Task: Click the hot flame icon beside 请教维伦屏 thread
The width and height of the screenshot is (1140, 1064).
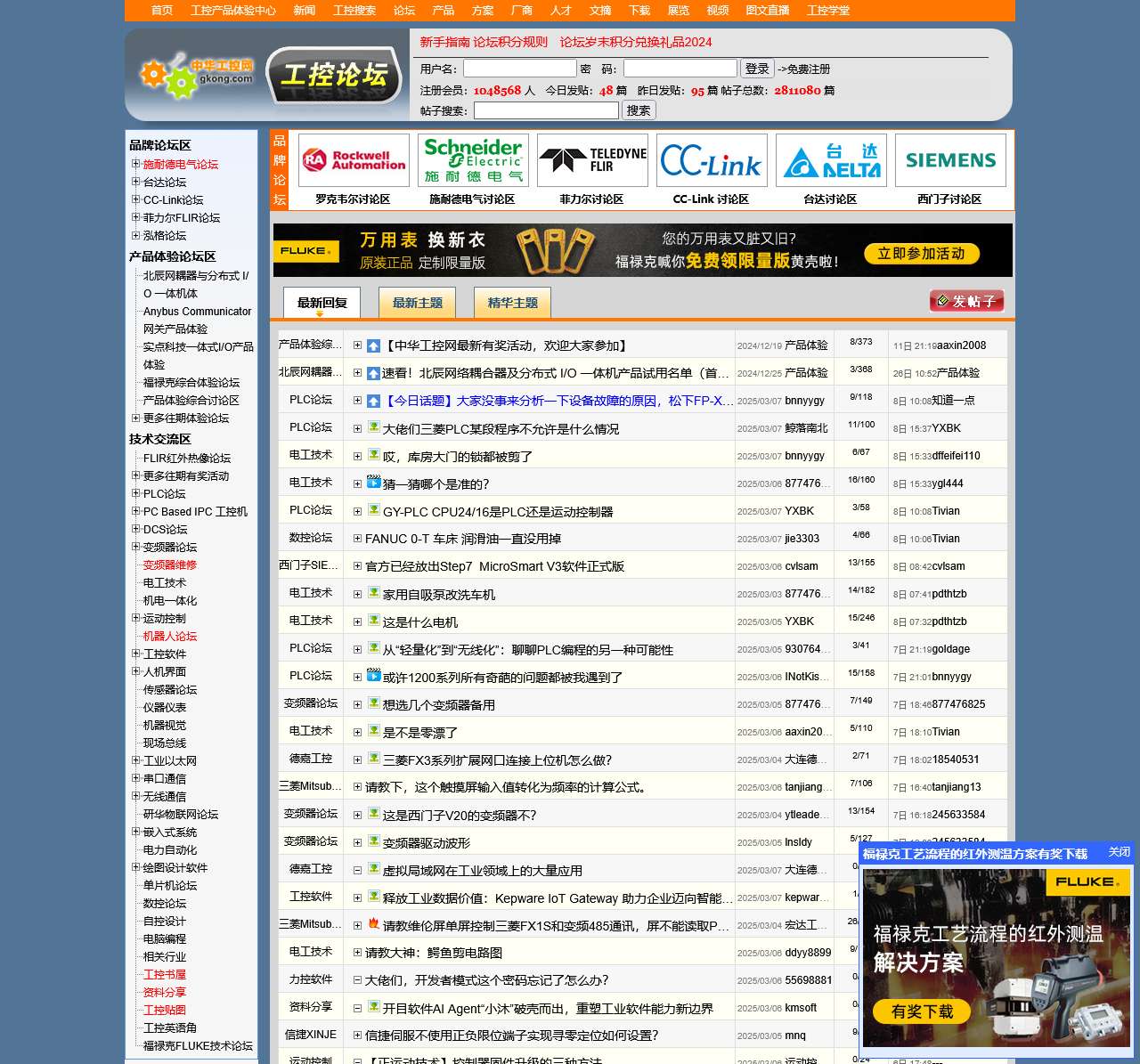Action: pos(374,924)
